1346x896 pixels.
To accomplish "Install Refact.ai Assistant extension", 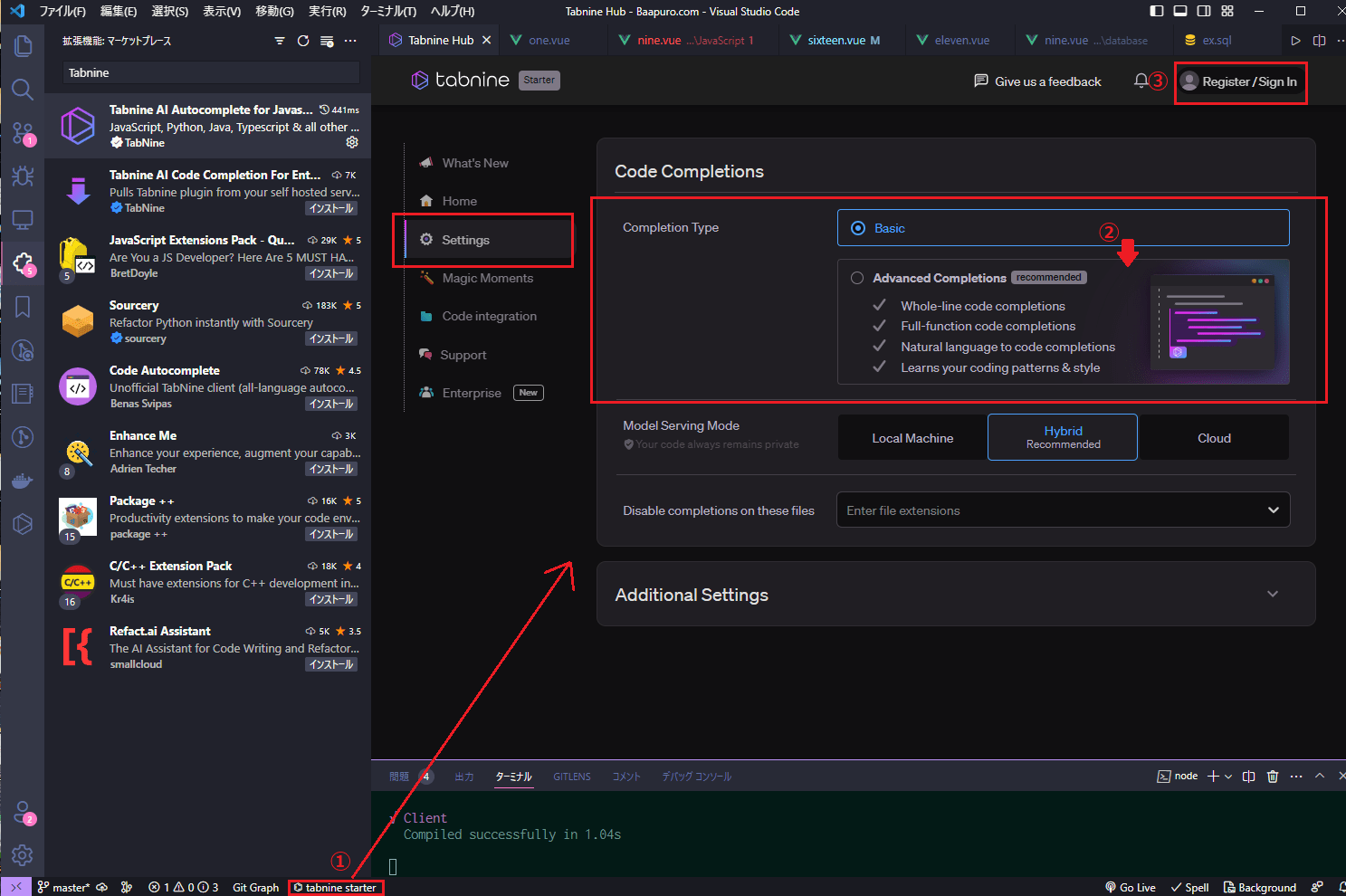I will tap(331, 664).
